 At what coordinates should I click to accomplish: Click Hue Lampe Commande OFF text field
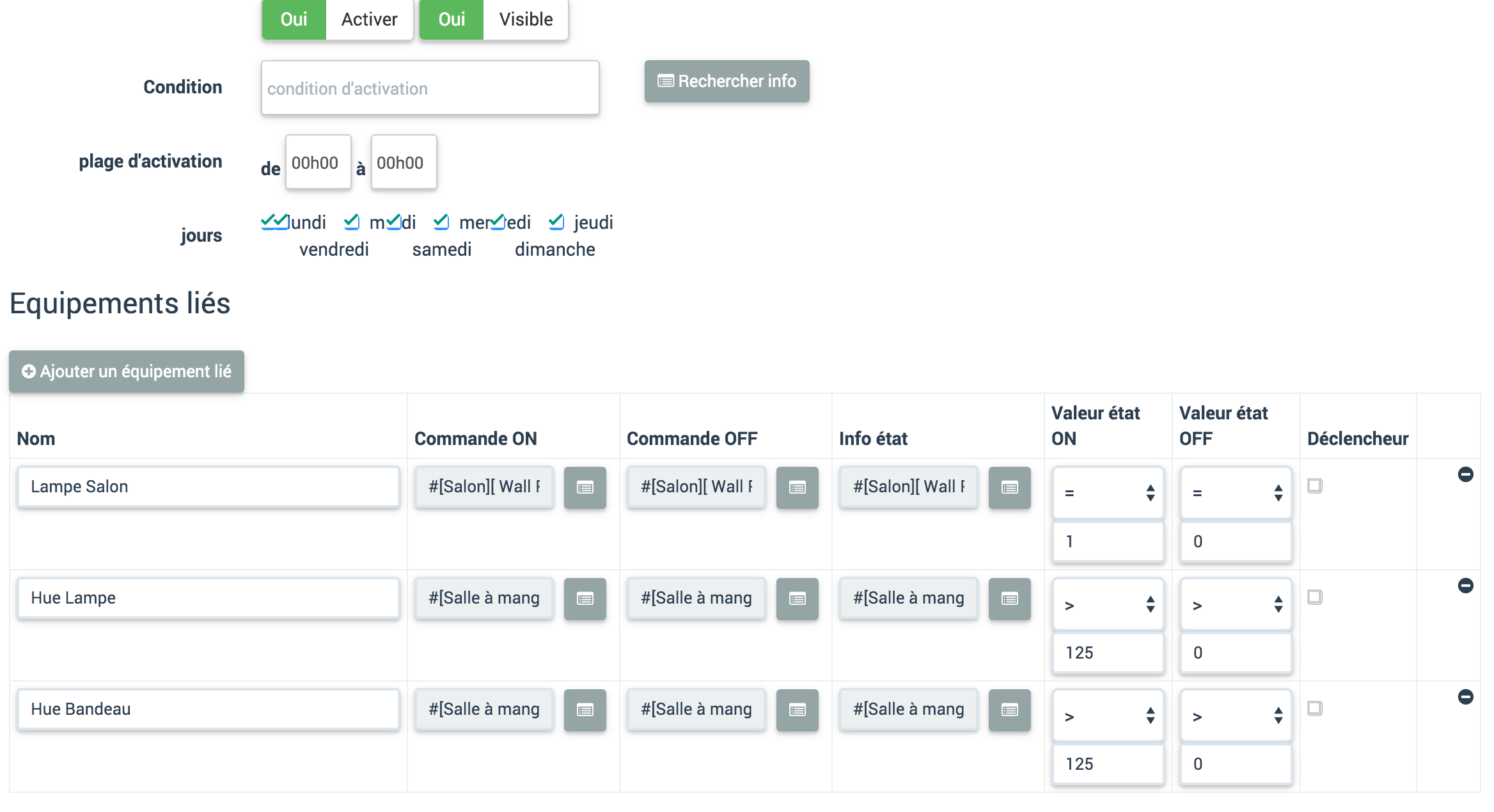click(x=696, y=598)
